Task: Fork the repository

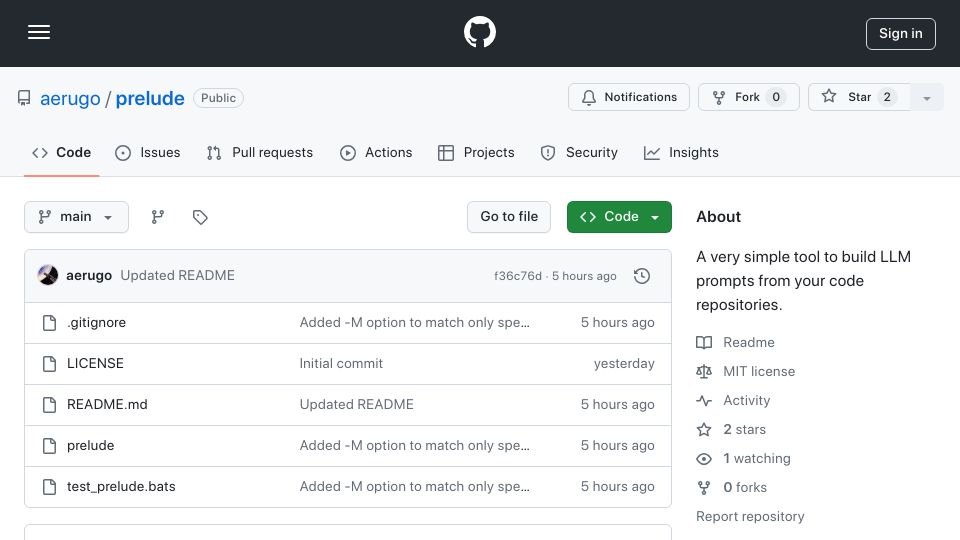Action: (748, 97)
